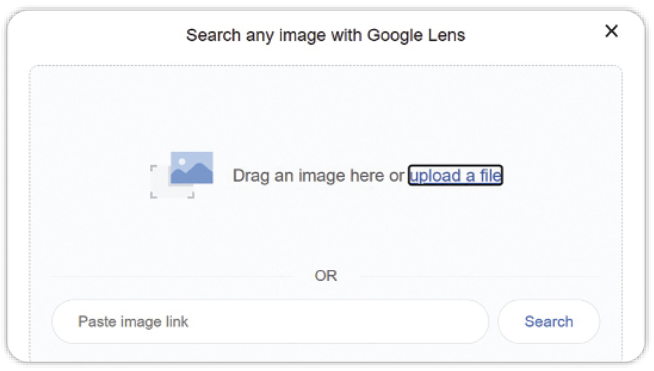The width and height of the screenshot is (654, 371).
Task: Click the sun dot in the picture icon
Action: tap(182, 162)
